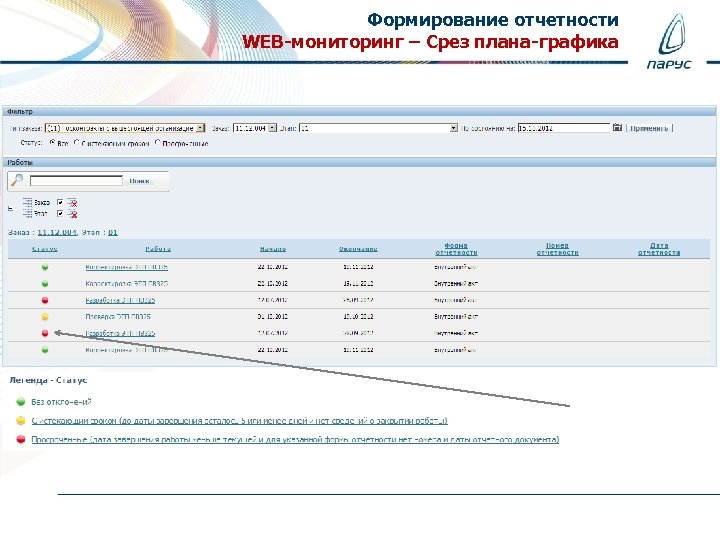
Task: Open the Заказ 11.12.004 dropdown
Action: coord(255,128)
